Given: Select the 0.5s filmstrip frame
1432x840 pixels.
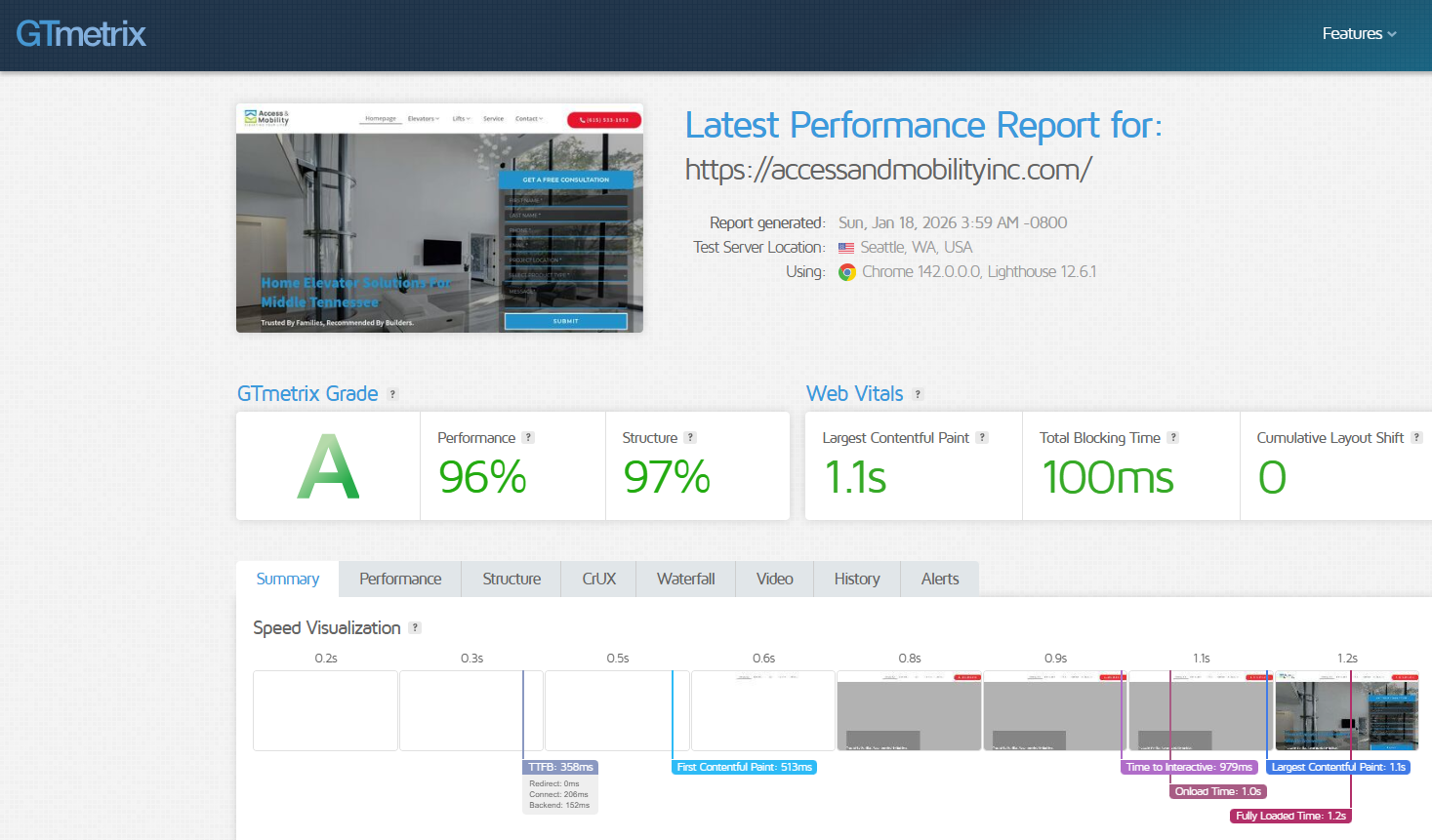Looking at the screenshot, I should click(x=617, y=711).
